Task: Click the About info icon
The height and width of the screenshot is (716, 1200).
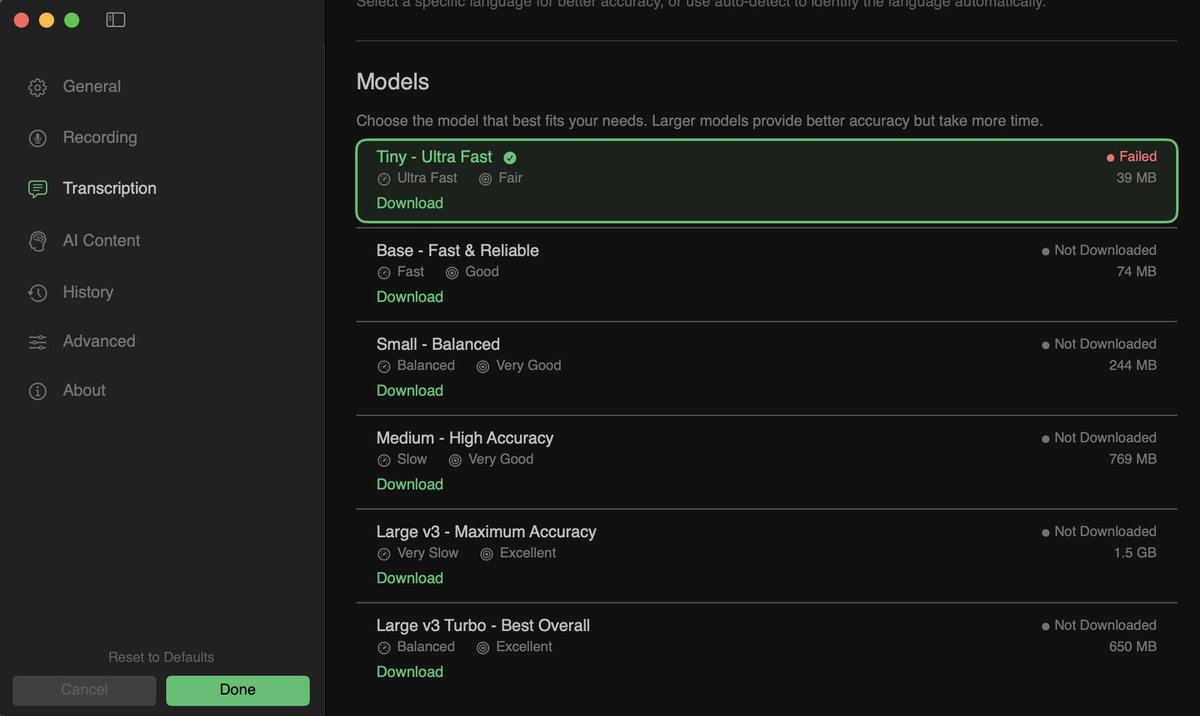Action: click(x=38, y=391)
